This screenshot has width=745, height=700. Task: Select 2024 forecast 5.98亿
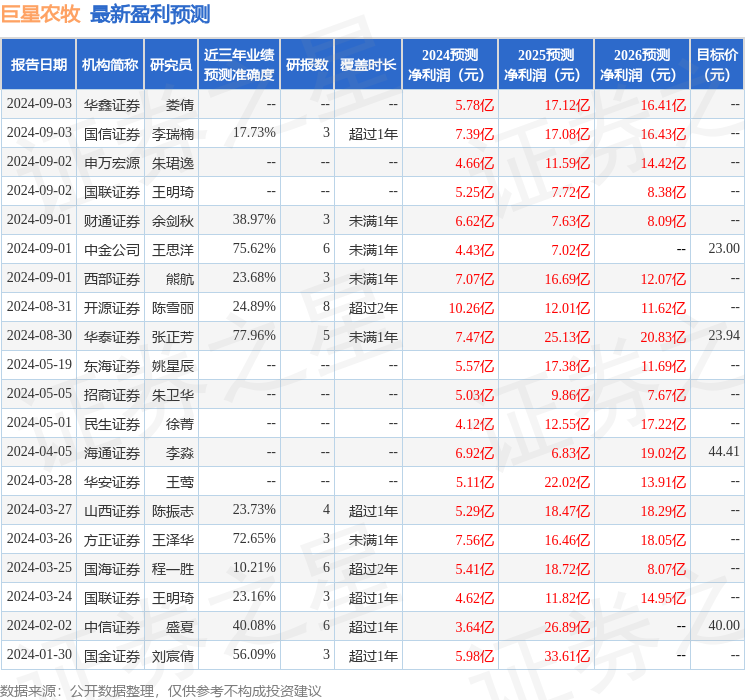point(474,656)
